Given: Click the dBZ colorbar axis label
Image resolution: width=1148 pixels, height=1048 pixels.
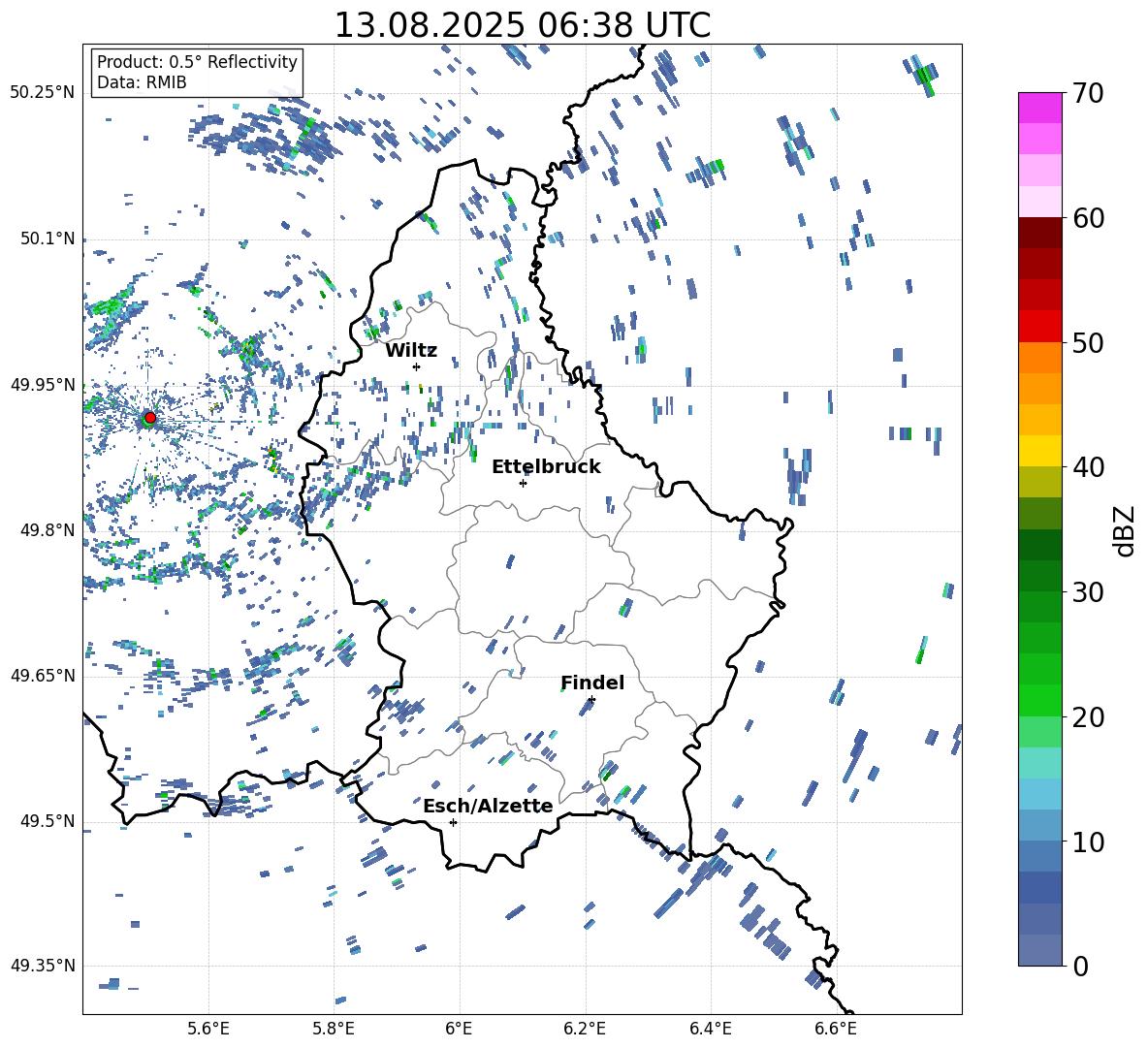Looking at the screenshot, I should tap(1126, 530).
